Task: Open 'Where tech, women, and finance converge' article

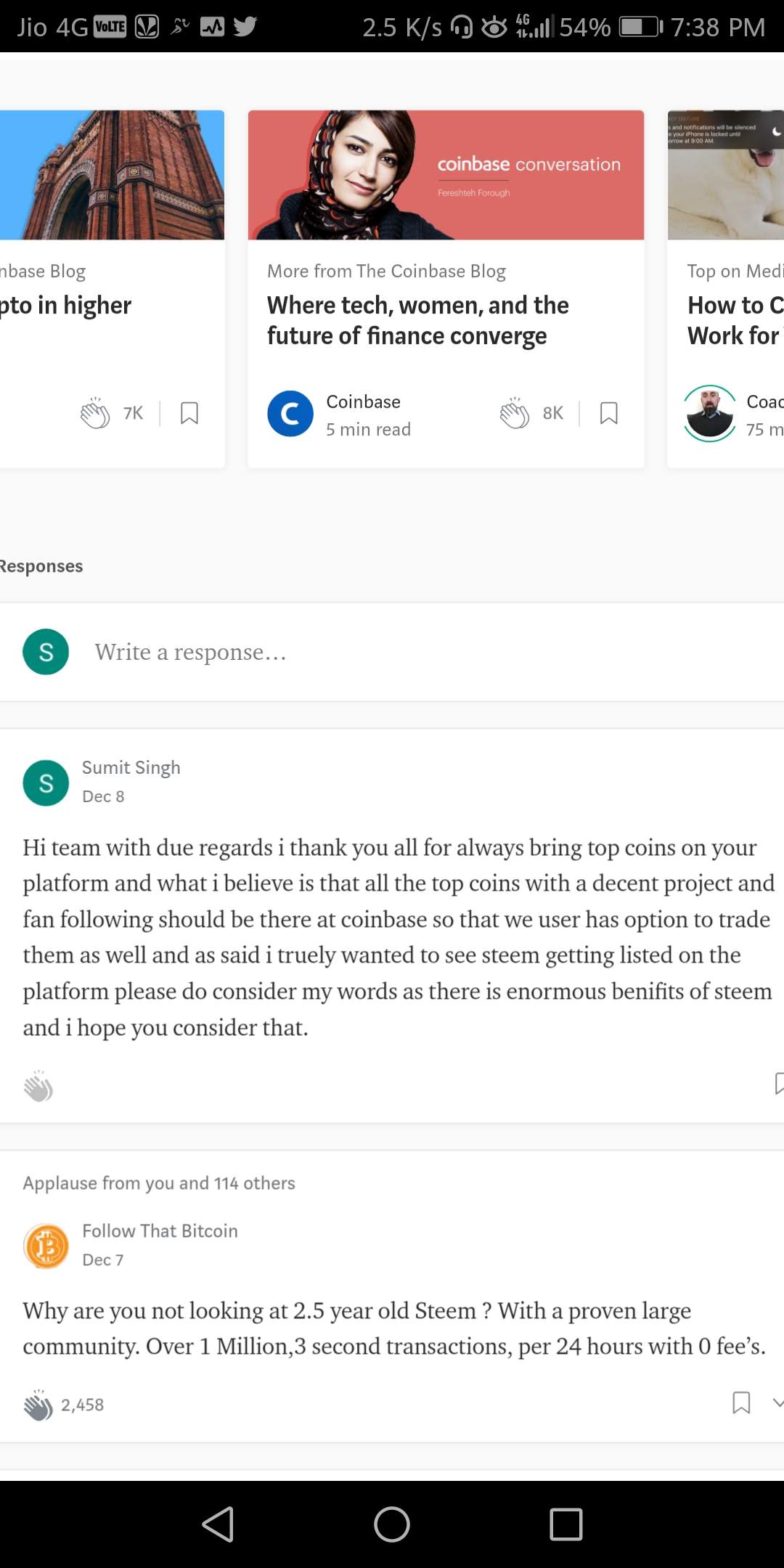Action: point(417,321)
